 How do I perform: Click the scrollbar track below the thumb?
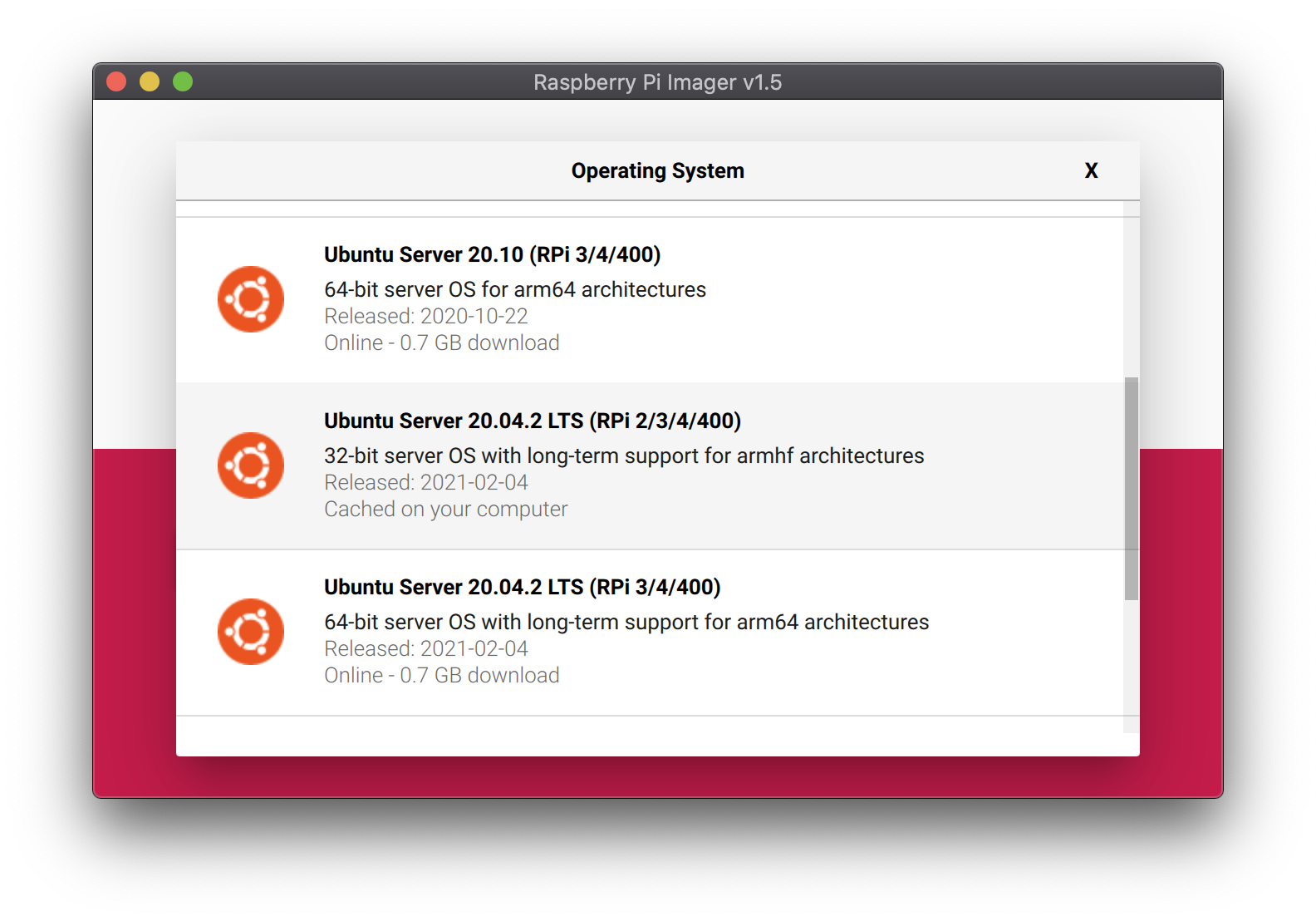point(1131,665)
